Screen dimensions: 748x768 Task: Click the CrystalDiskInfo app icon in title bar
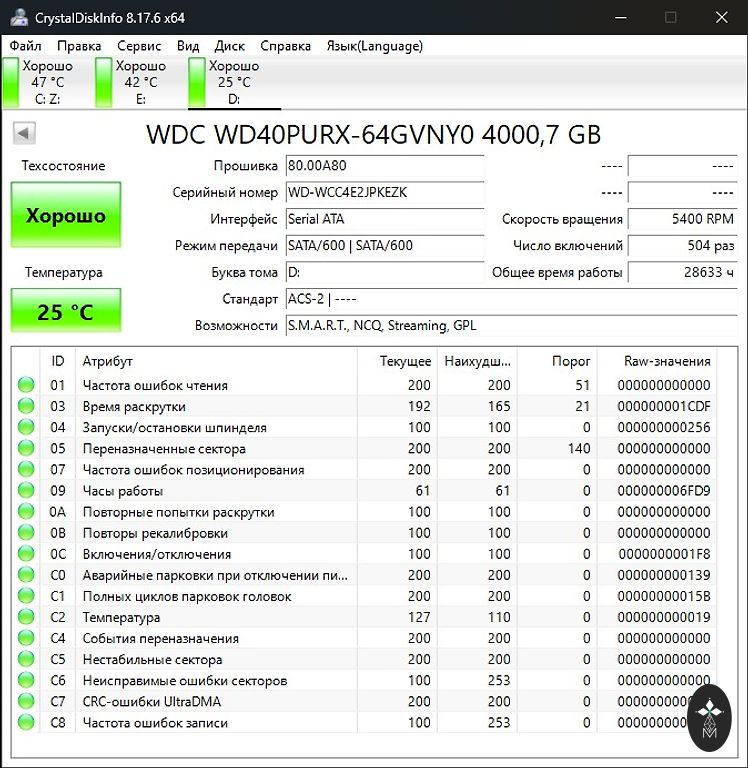tap(19, 17)
